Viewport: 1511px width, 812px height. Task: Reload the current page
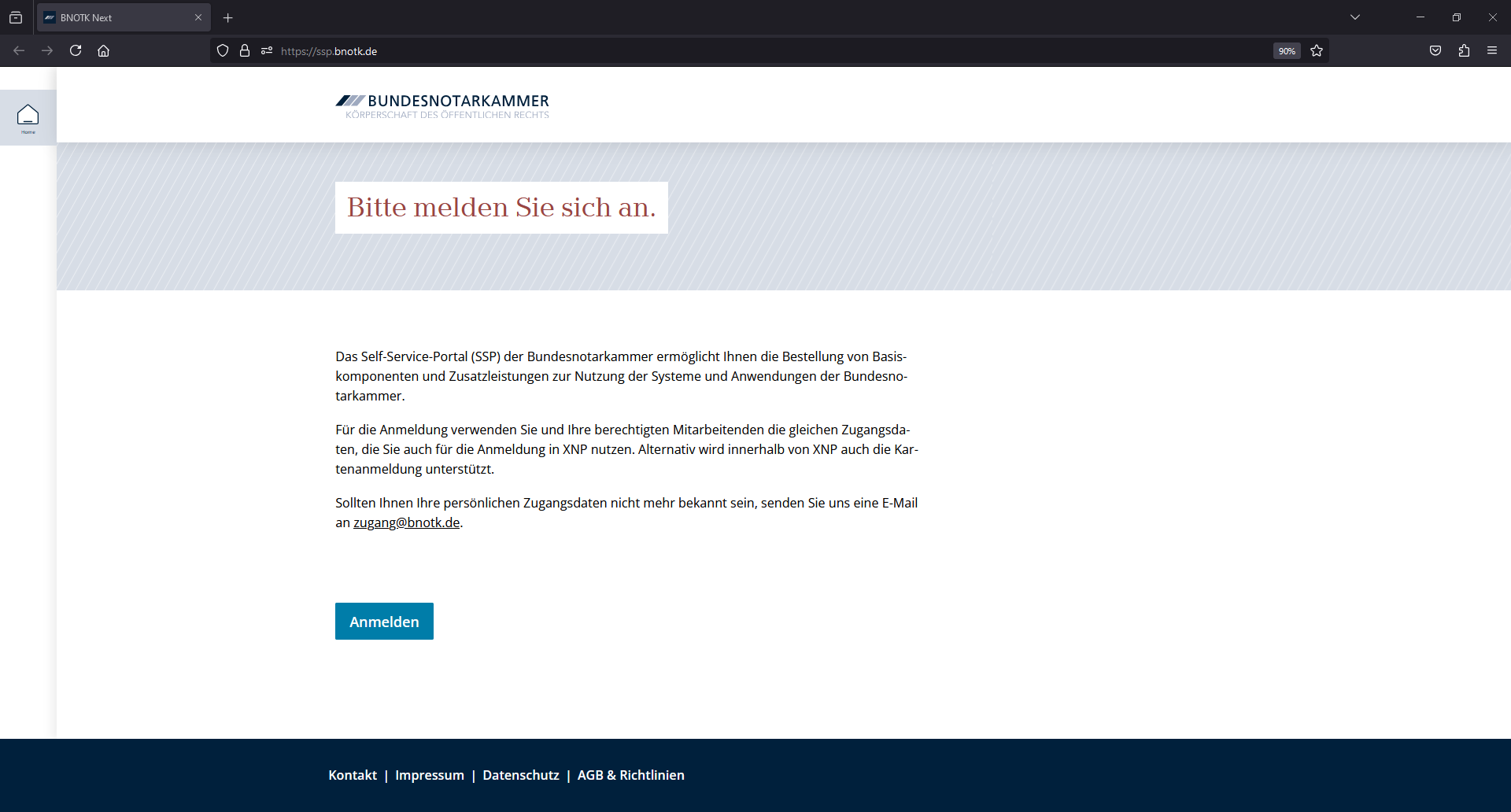pyautogui.click(x=76, y=51)
